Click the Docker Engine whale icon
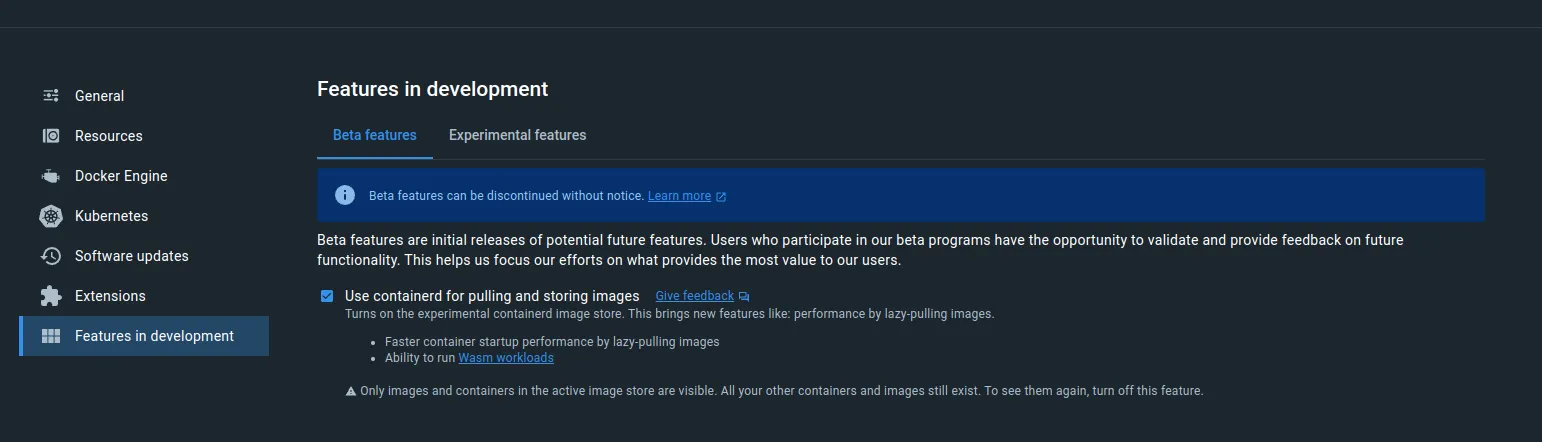 point(51,176)
